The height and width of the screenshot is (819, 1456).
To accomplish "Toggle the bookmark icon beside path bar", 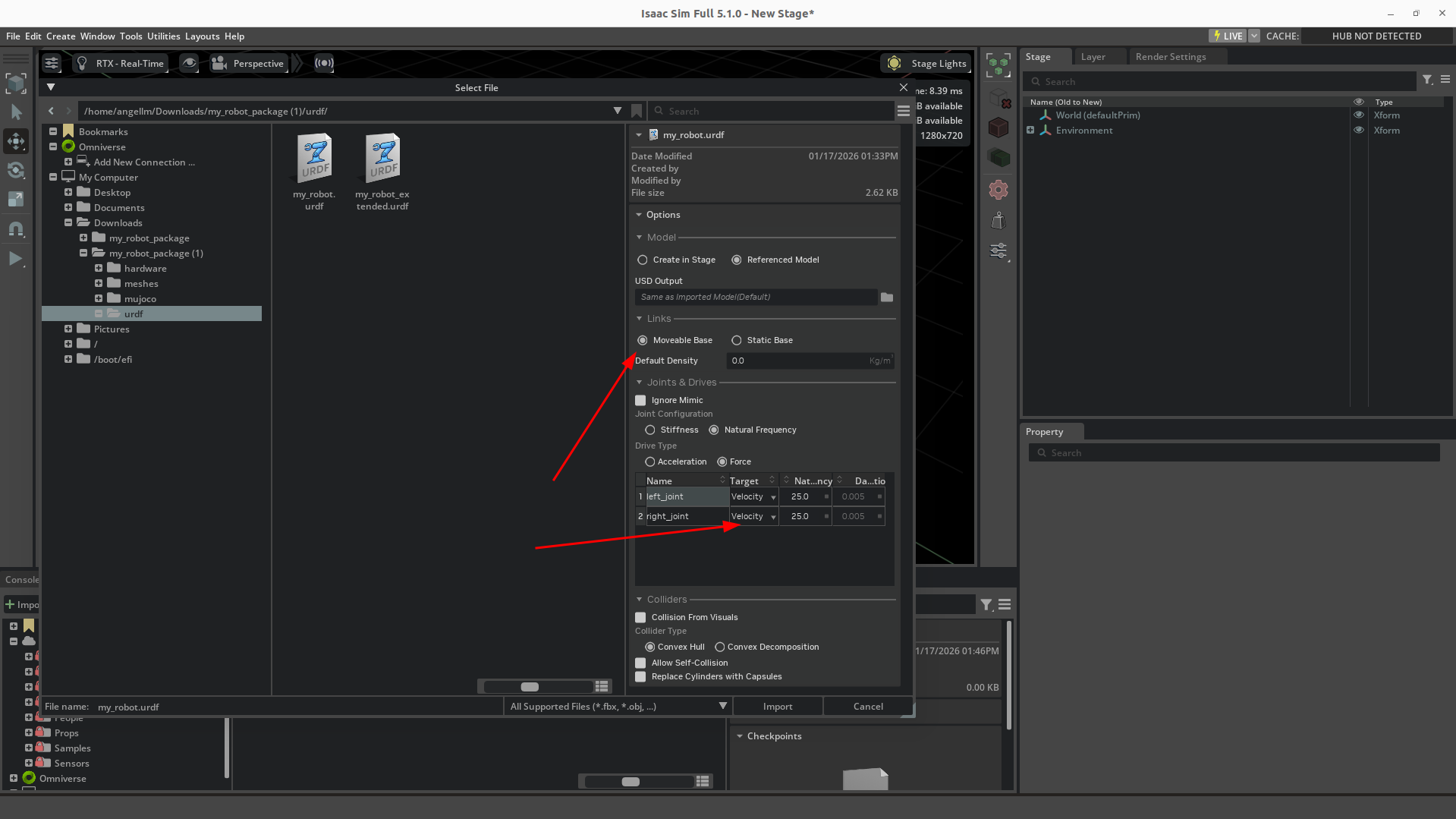I will pos(637,111).
